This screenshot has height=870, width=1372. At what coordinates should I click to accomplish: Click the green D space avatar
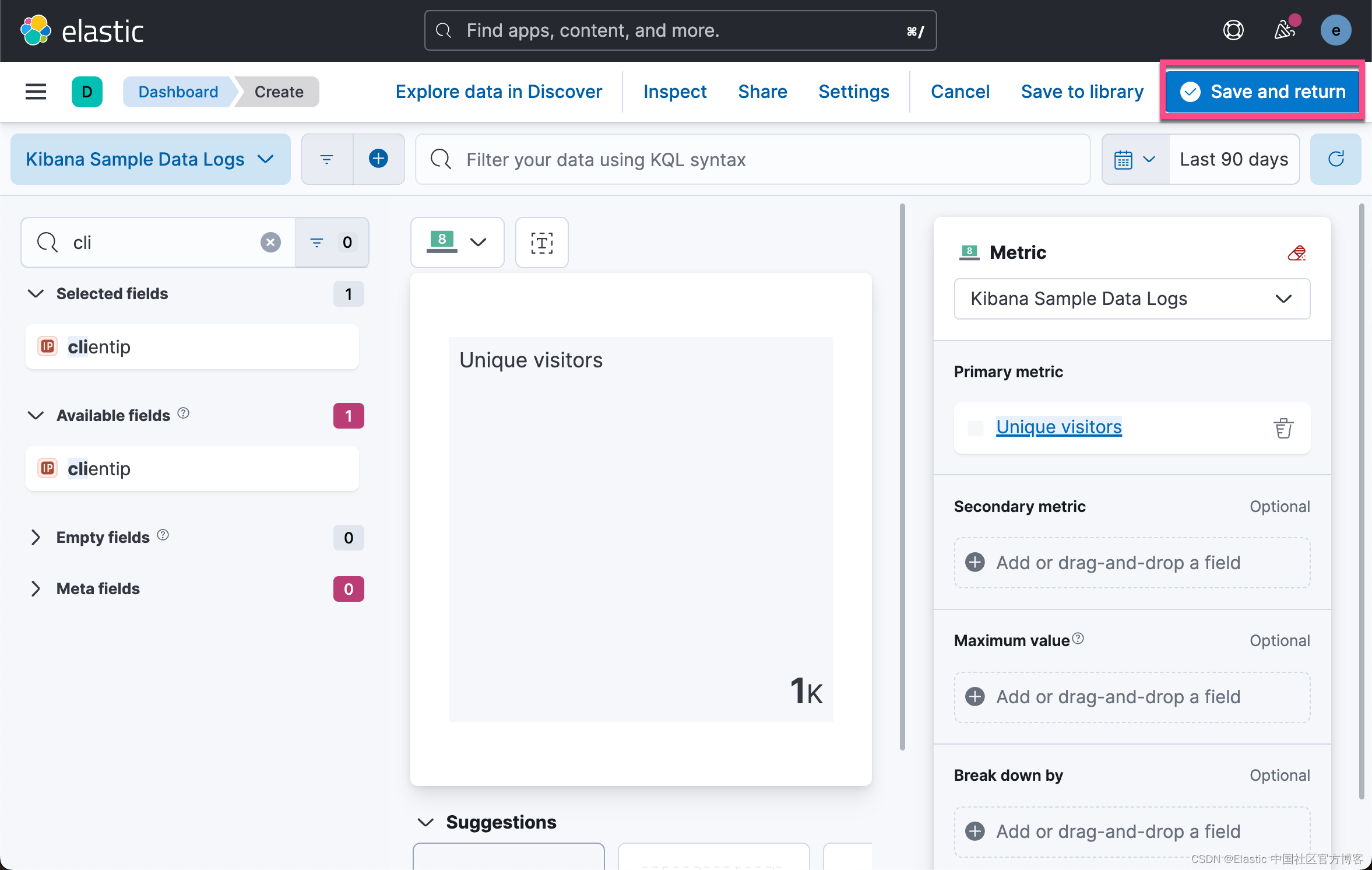(x=87, y=92)
